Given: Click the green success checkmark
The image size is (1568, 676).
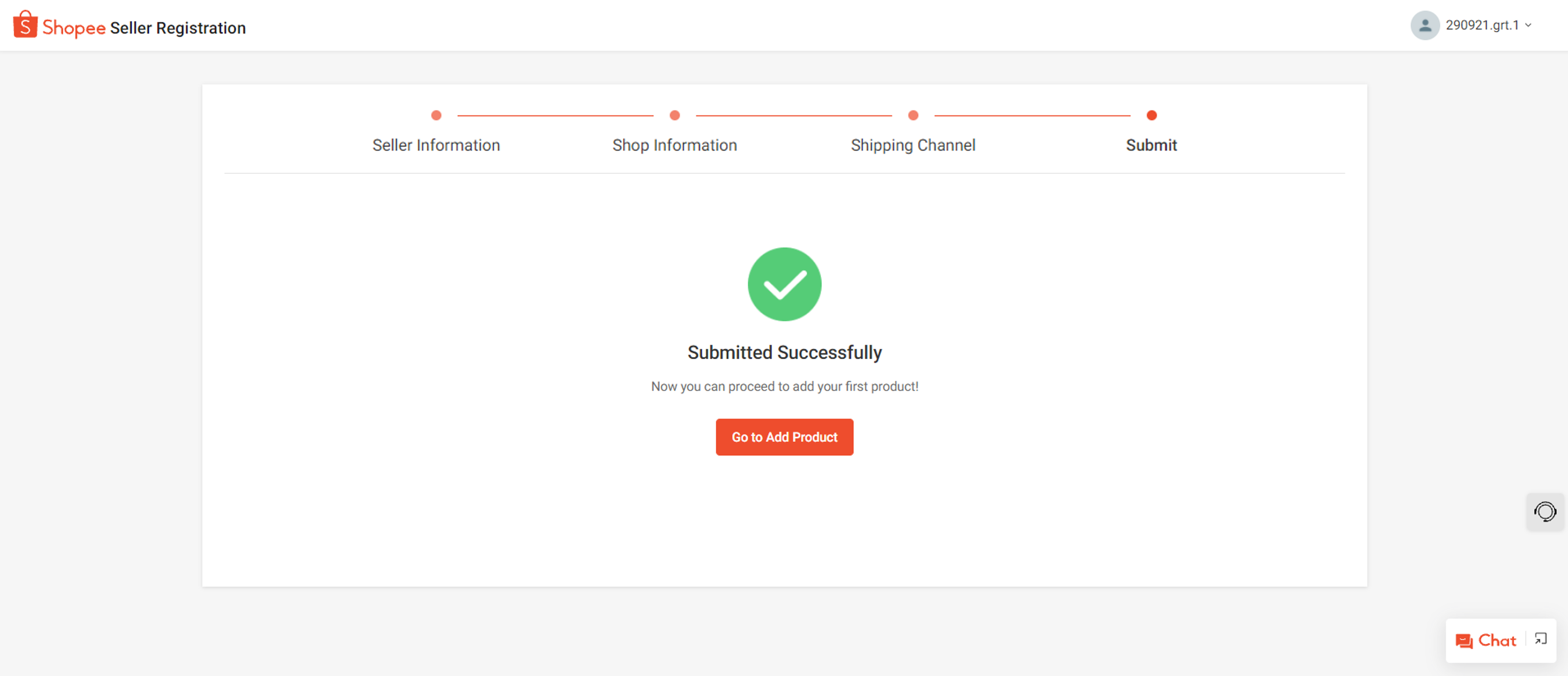Looking at the screenshot, I should (x=785, y=283).
